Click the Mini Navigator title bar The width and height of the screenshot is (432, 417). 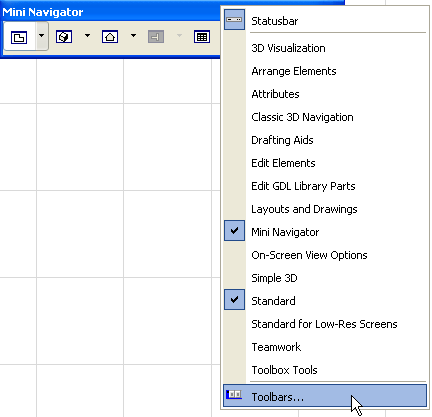click(x=110, y=12)
